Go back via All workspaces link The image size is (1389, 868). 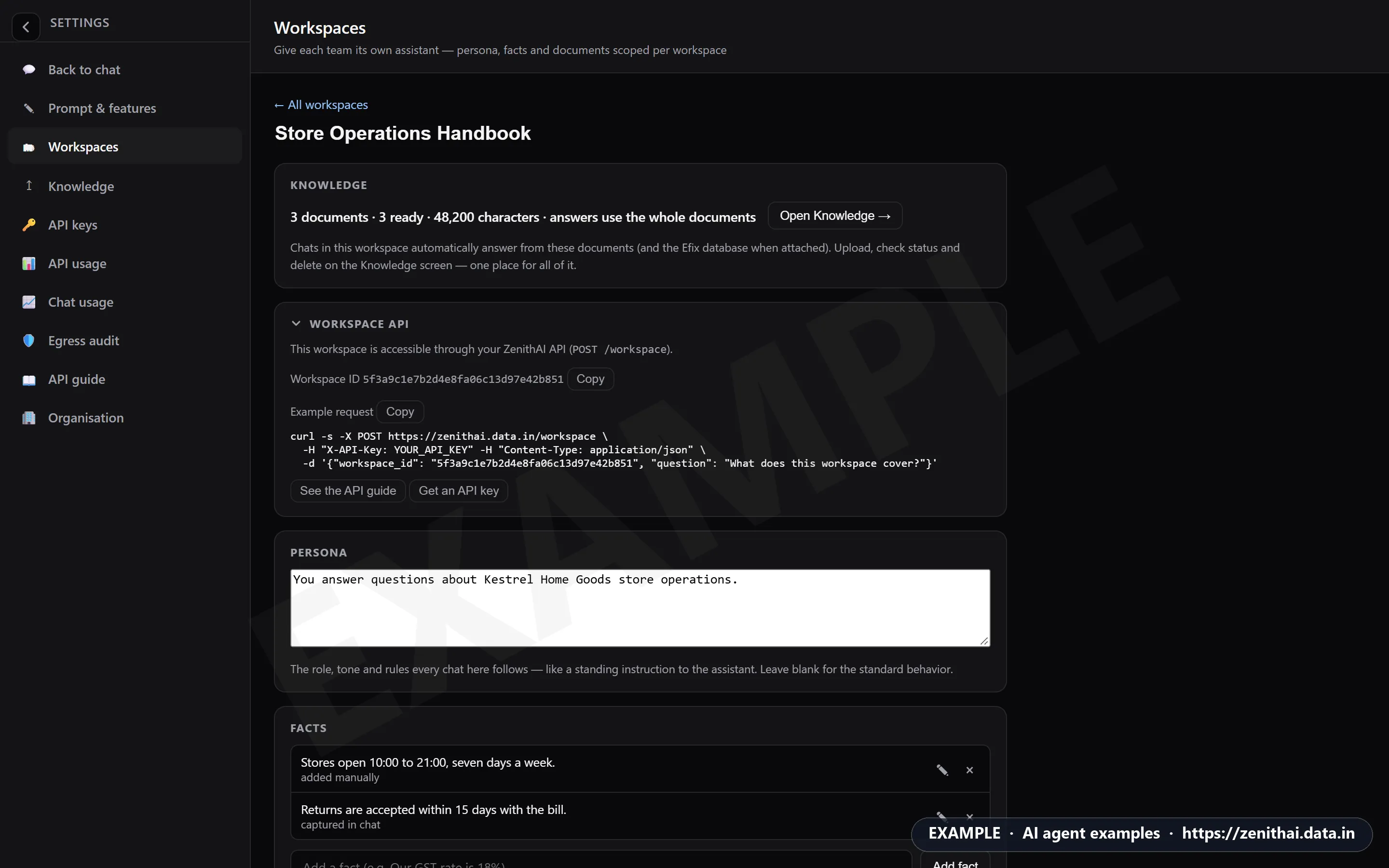[321, 105]
